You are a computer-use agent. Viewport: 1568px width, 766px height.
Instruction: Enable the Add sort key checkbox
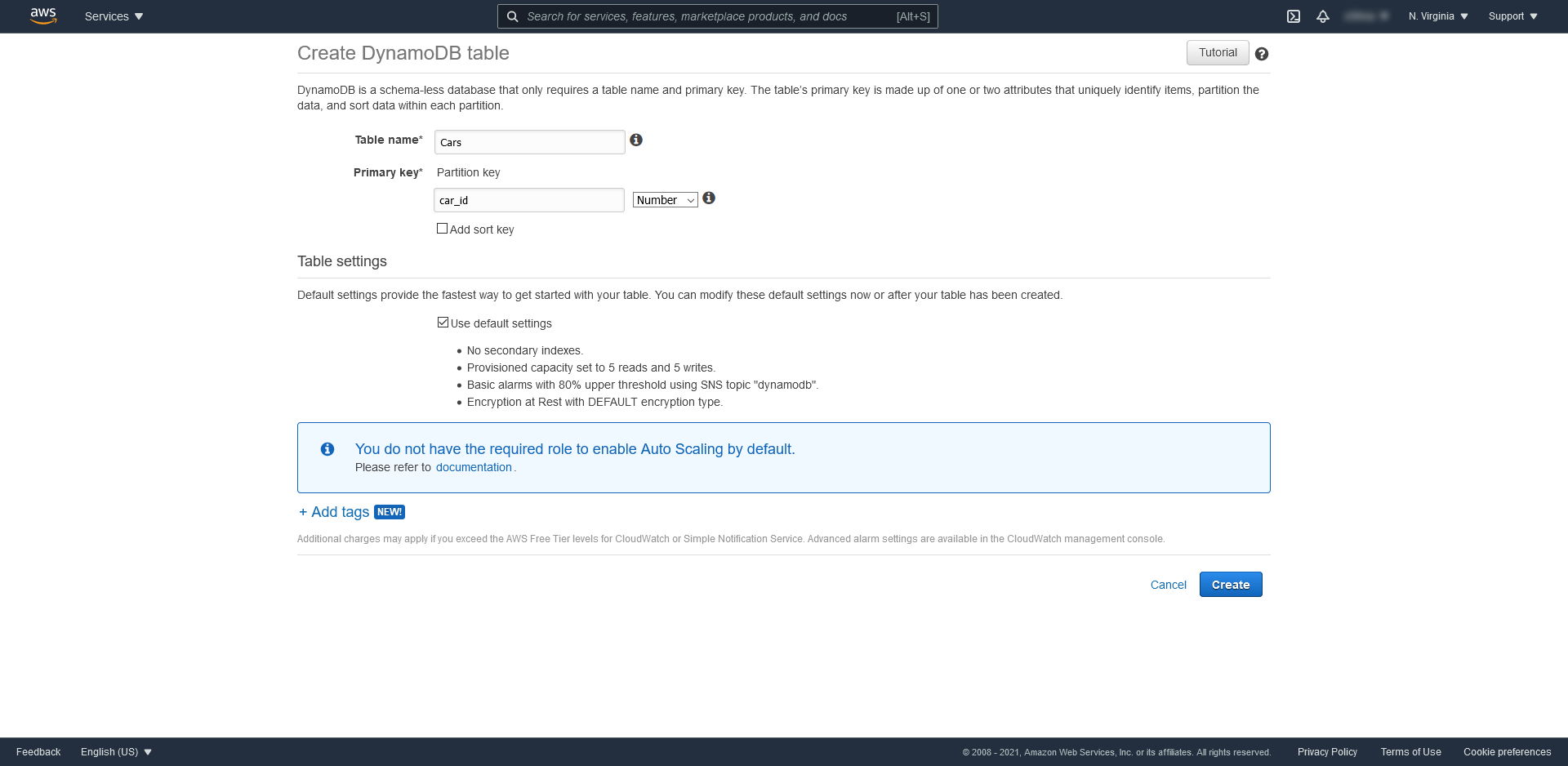pyautogui.click(x=442, y=229)
